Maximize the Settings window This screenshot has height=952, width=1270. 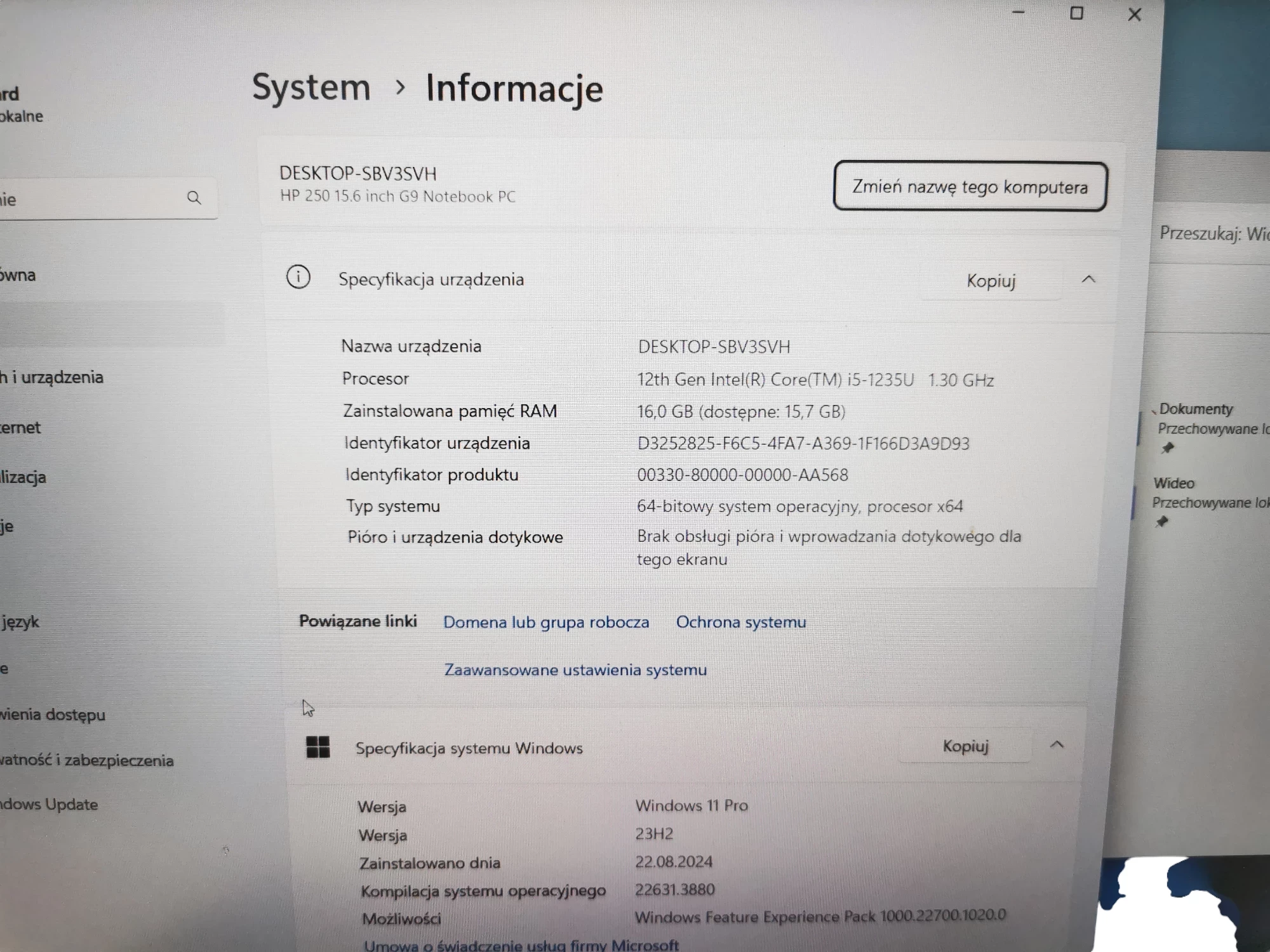[x=1076, y=13]
